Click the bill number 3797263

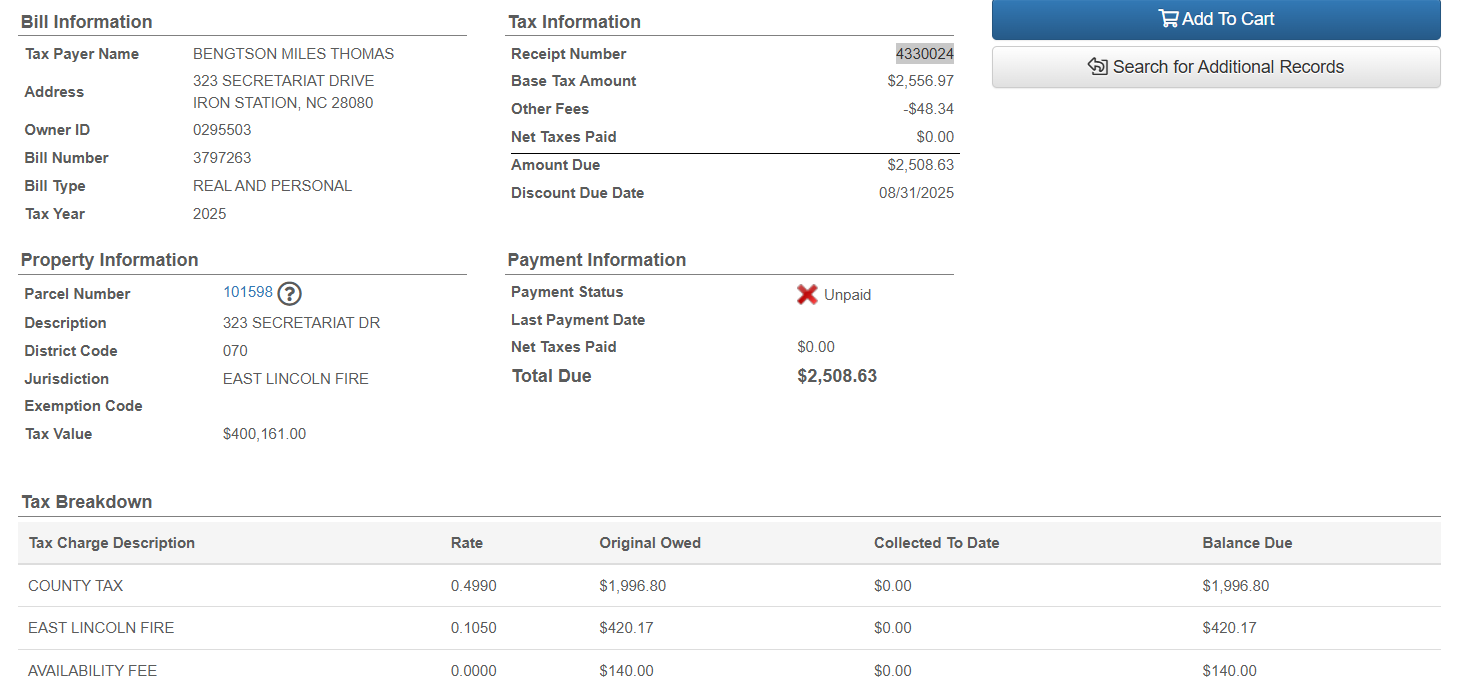pyautogui.click(x=222, y=158)
